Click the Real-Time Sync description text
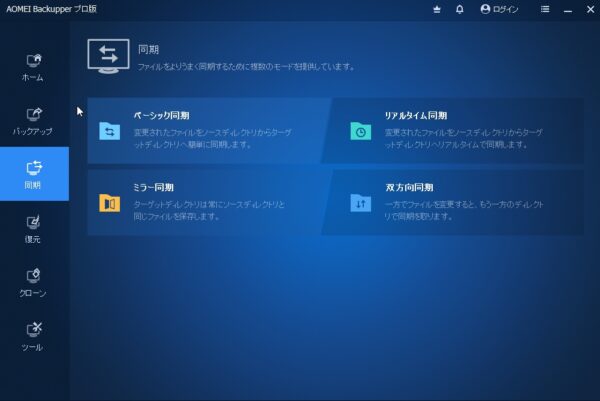Image resolution: width=600 pixels, height=401 pixels. click(x=464, y=139)
